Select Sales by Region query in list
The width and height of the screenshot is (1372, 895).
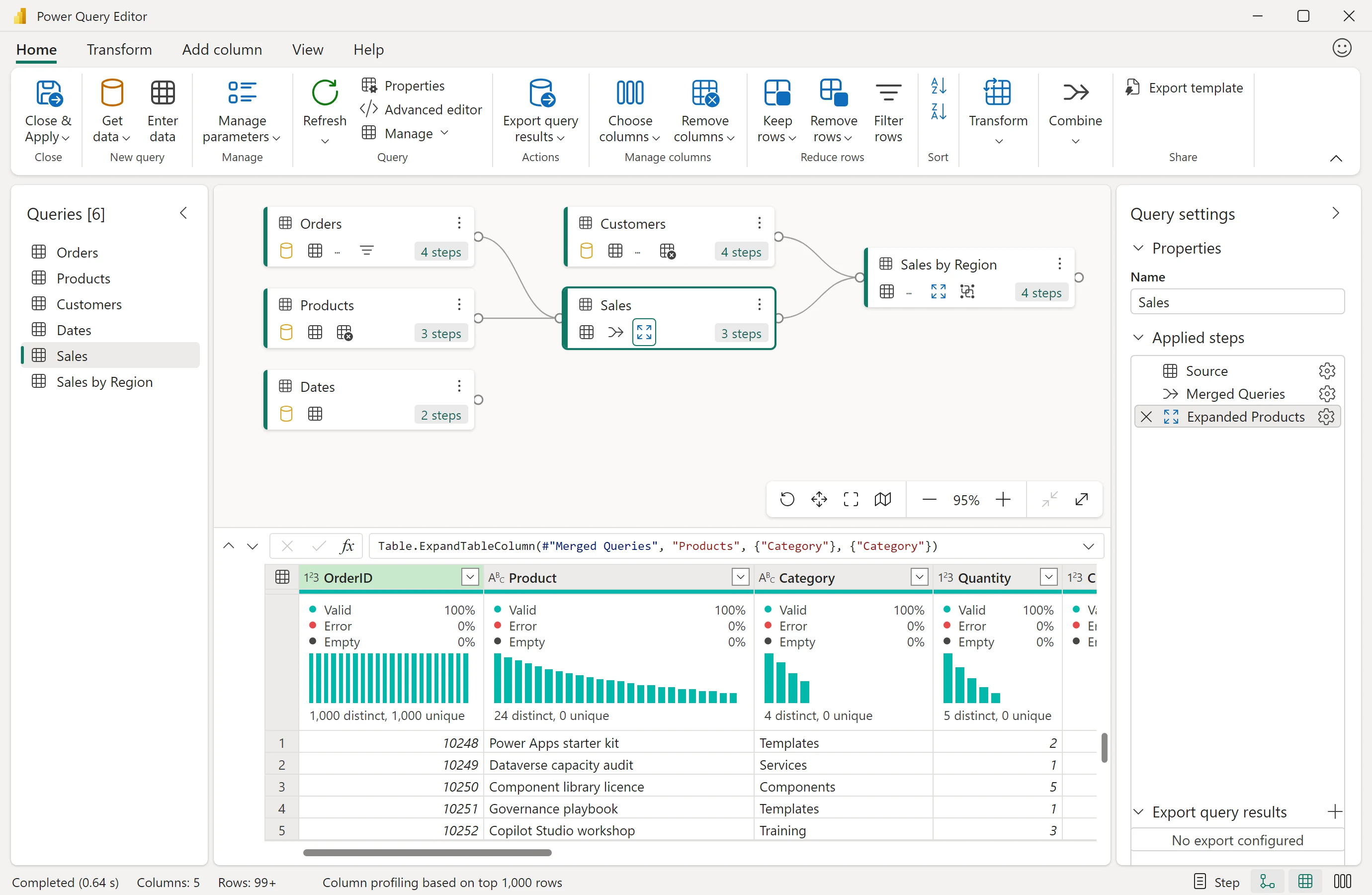click(x=111, y=382)
